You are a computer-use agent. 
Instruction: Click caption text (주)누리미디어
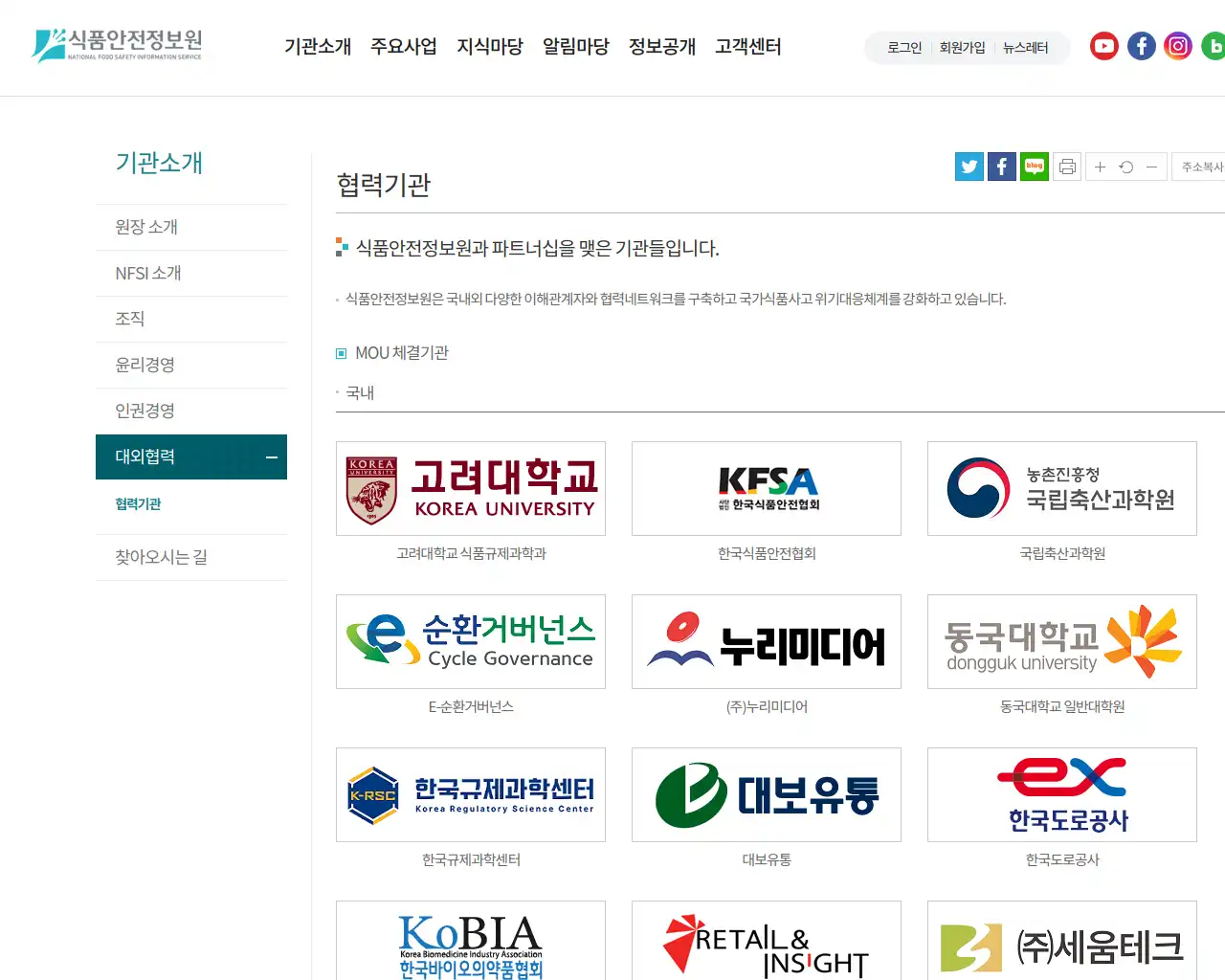[767, 706]
